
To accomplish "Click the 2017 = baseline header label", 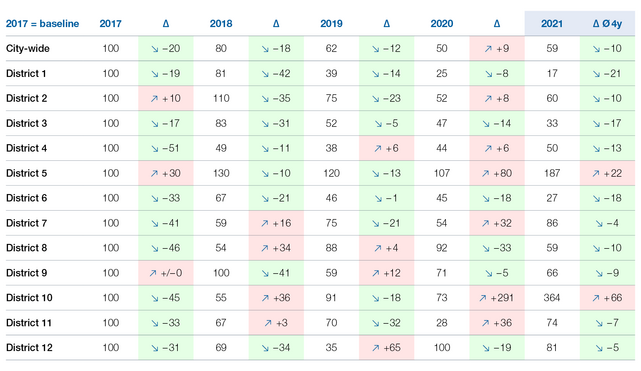I will [x=43, y=24].
